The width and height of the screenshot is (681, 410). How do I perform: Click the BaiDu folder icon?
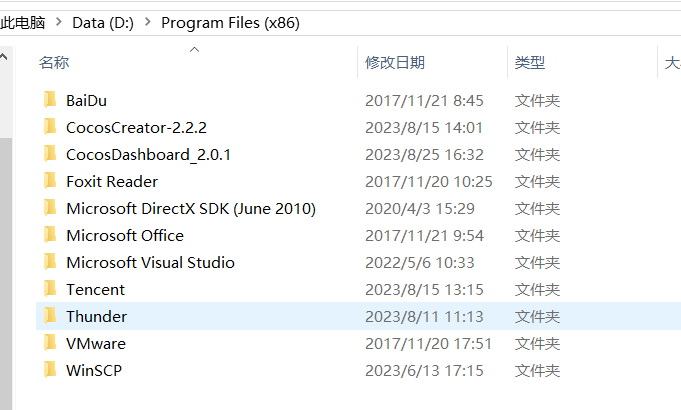pyautogui.click(x=49, y=100)
